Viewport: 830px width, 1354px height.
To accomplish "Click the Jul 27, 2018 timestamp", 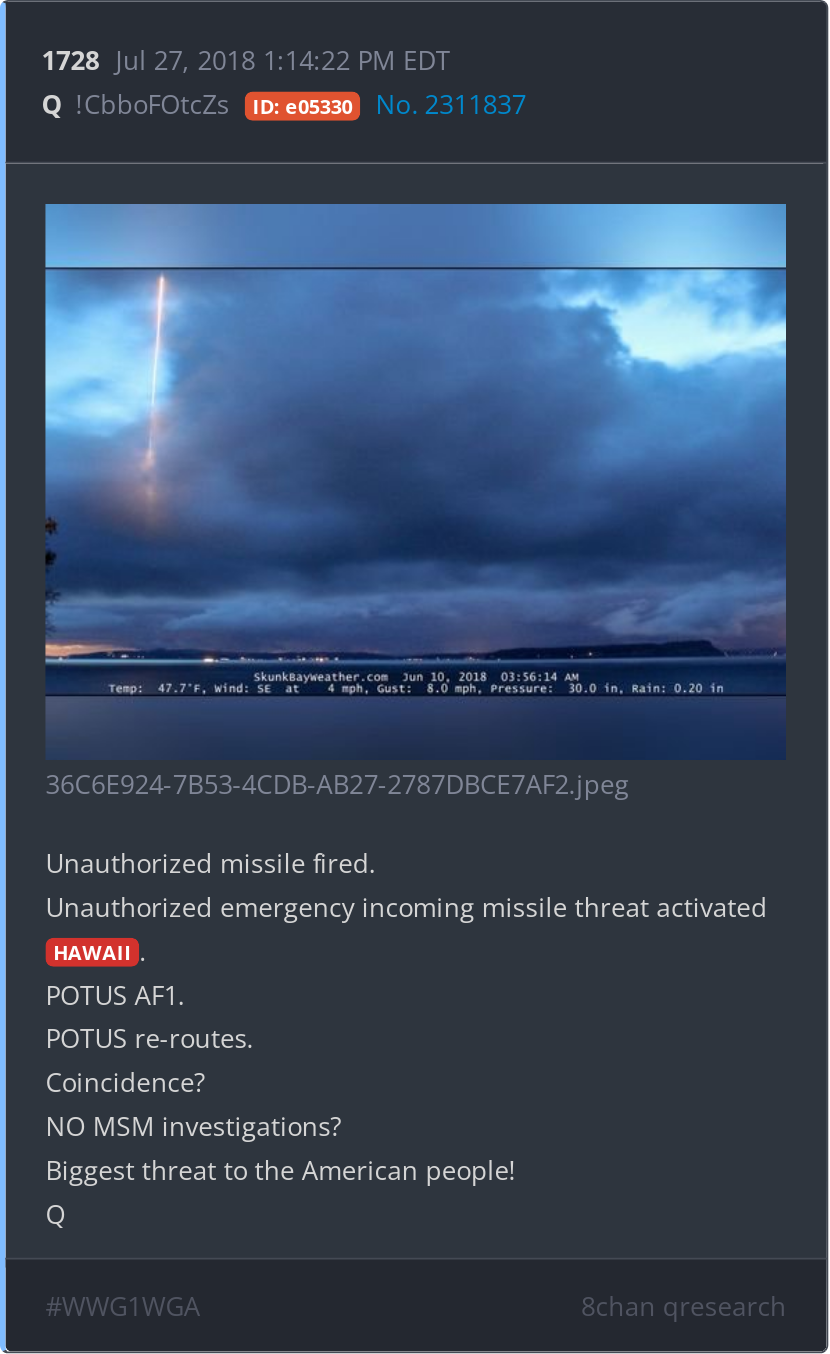I will pyautogui.click(x=282, y=61).
